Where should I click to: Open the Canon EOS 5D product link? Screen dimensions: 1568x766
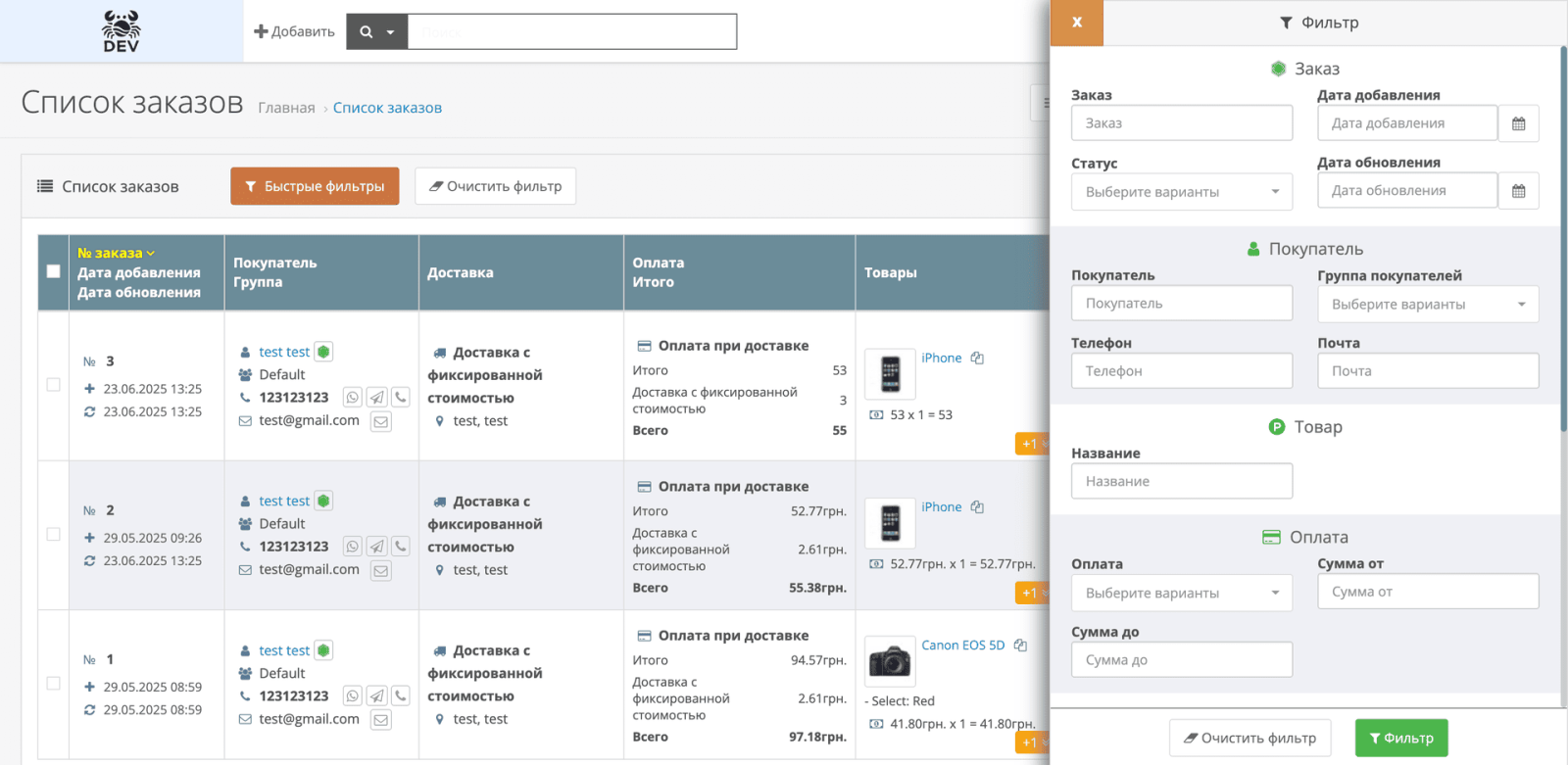point(962,645)
